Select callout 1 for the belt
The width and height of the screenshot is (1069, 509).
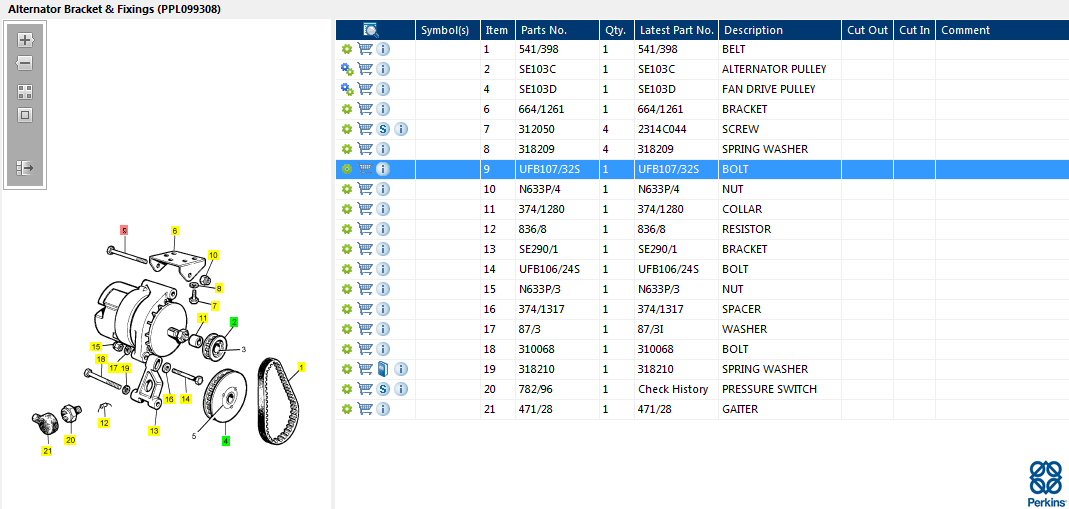pyautogui.click(x=301, y=367)
